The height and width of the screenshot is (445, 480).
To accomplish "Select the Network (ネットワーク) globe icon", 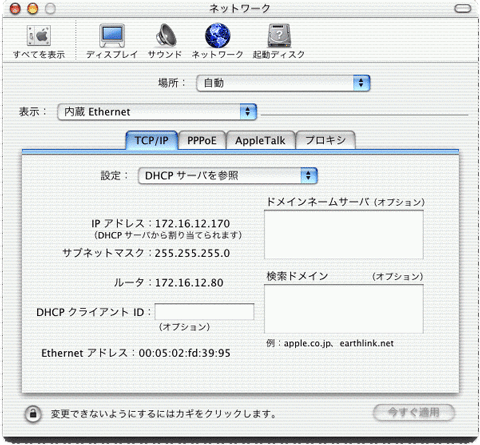I will 217,36.
